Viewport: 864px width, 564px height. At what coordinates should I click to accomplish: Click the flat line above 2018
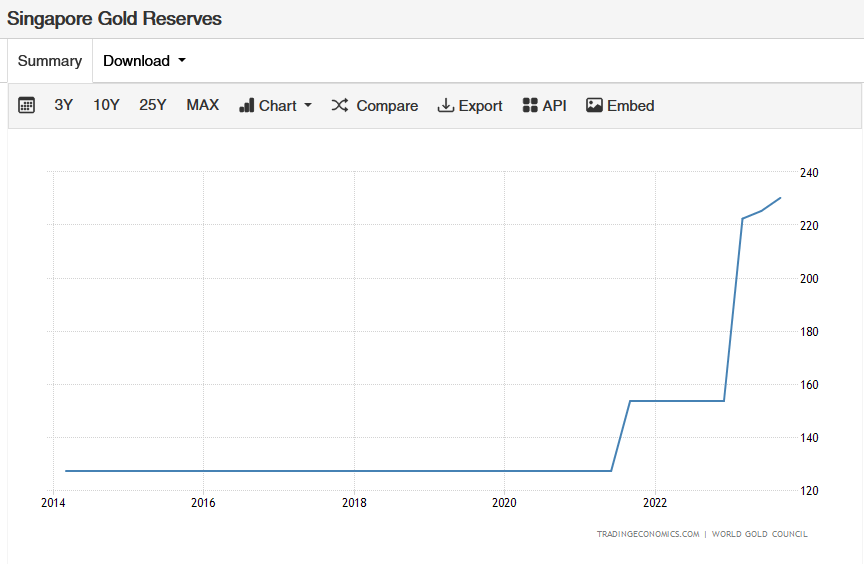click(354, 471)
